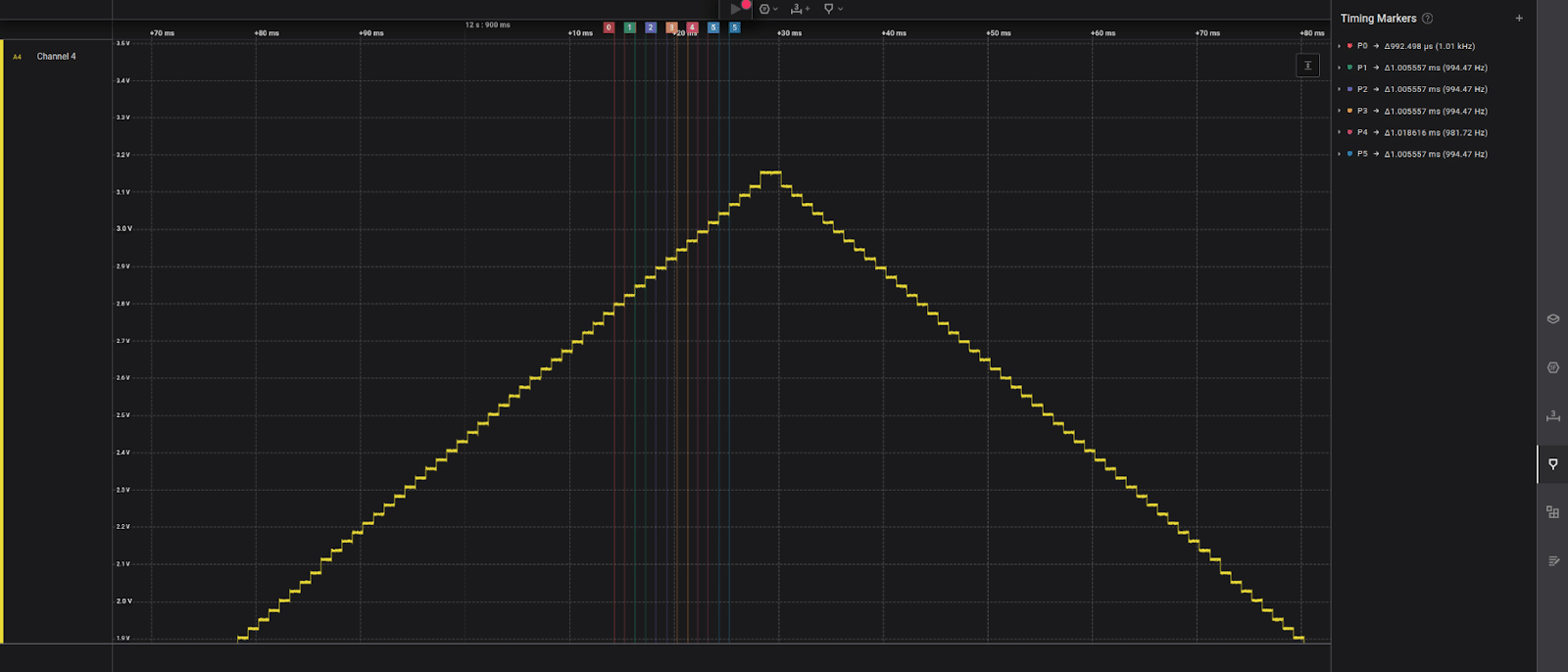The image size is (1568, 672).
Task: Open the Analyzers sidebar panel
Action: click(x=1552, y=367)
